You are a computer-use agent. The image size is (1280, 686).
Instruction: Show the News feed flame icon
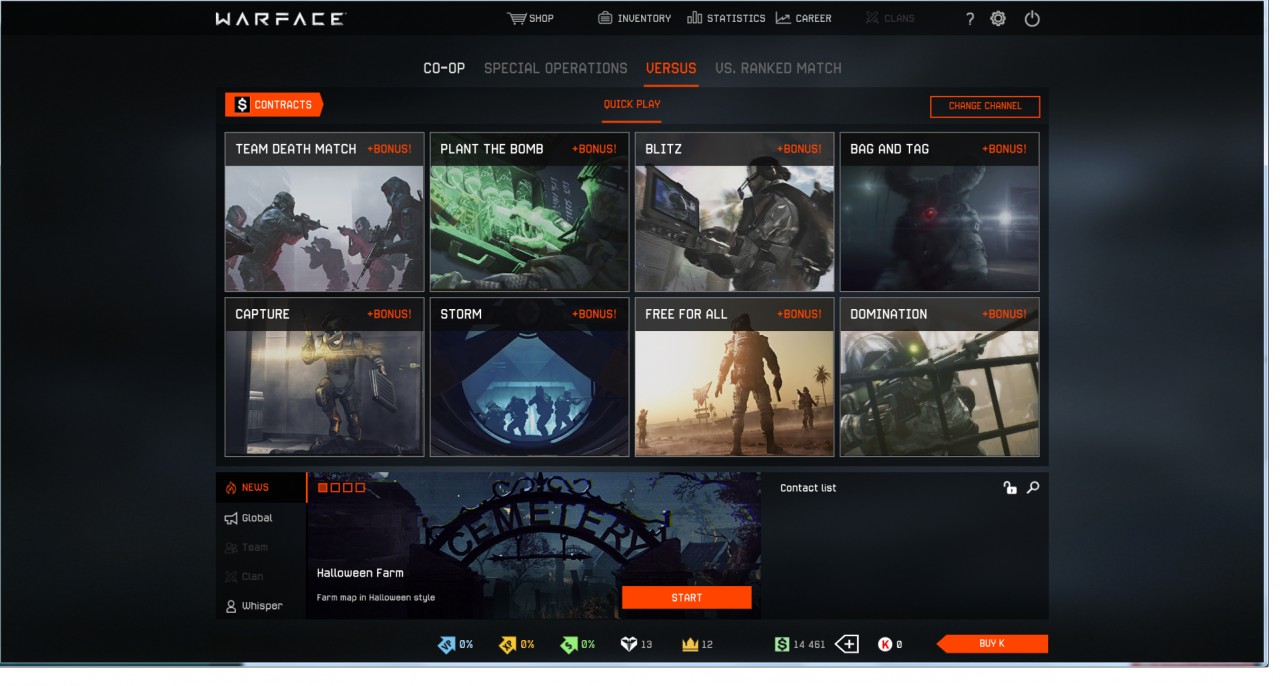pyautogui.click(x=231, y=488)
